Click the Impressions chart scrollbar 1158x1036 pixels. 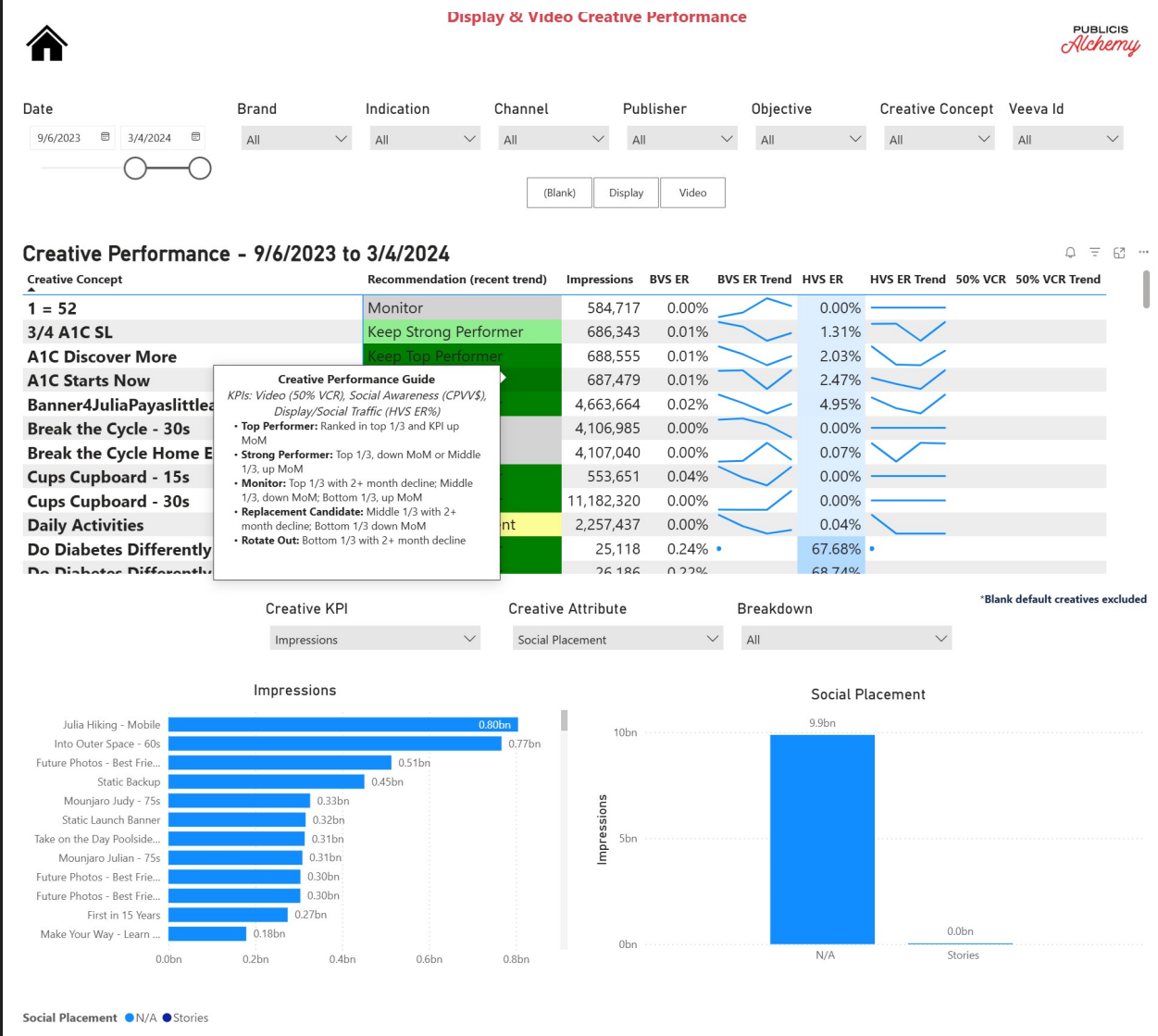click(x=564, y=720)
